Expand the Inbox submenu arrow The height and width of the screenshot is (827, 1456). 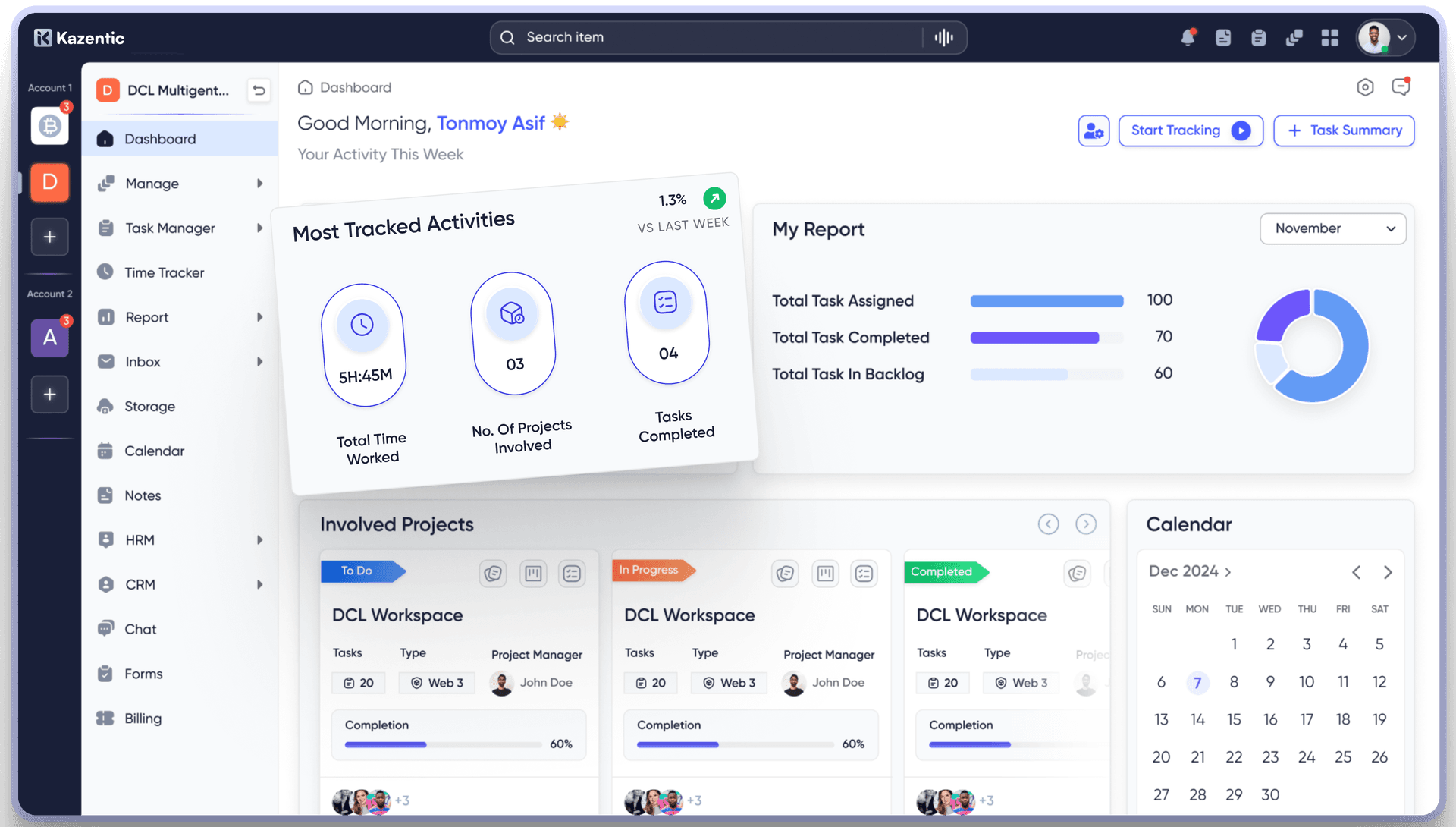259,362
